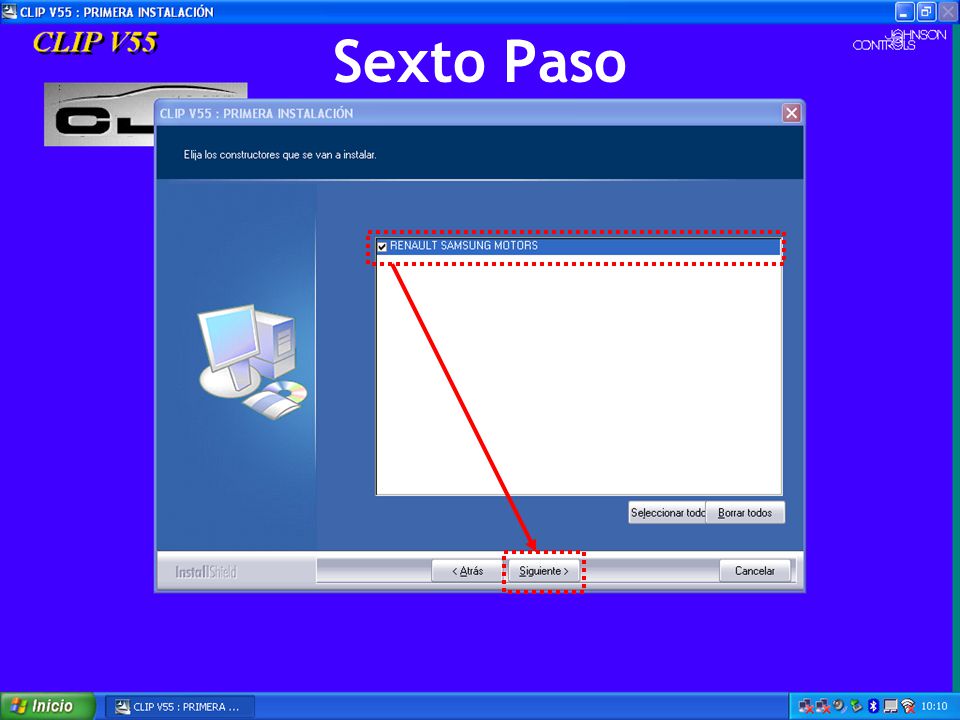Click the volume speaker tray icon
Image resolution: width=960 pixels, height=720 pixels.
pyautogui.click(x=839, y=706)
